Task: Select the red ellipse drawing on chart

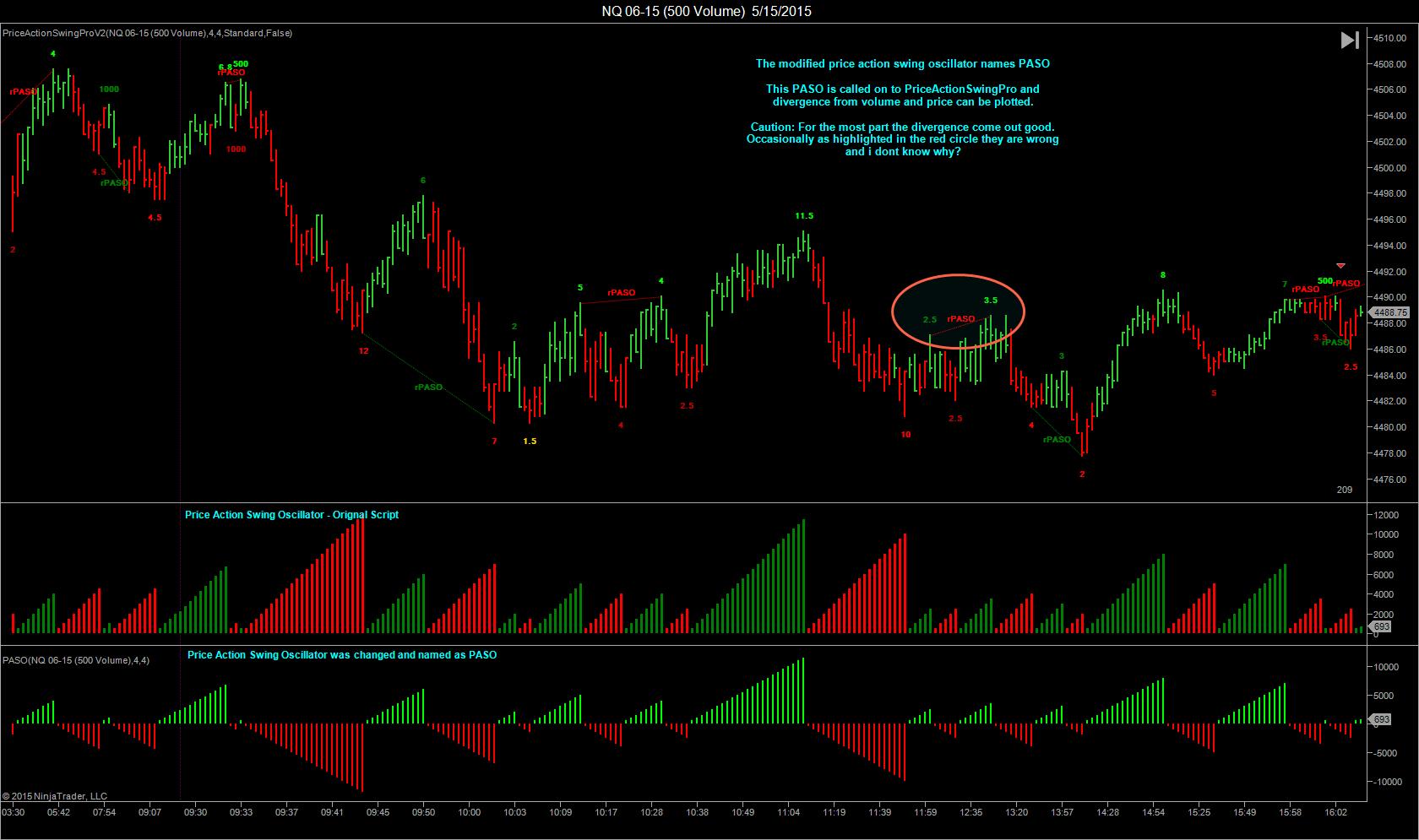Action: (x=959, y=312)
